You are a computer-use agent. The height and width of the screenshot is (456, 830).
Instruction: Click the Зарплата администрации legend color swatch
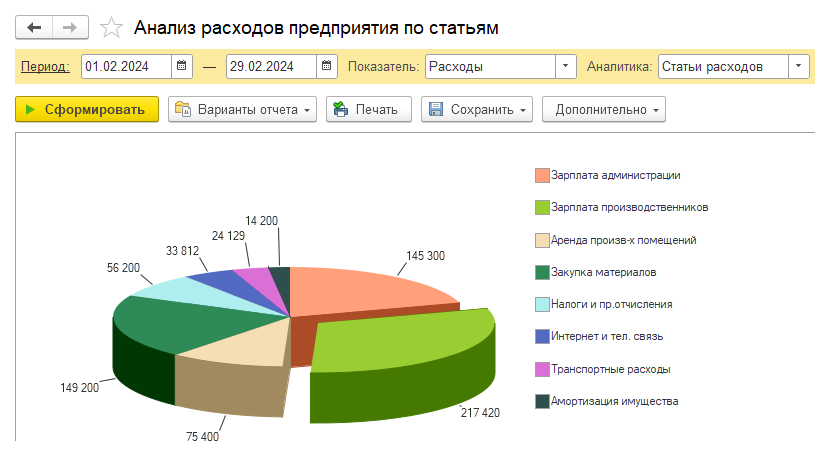coord(542,175)
